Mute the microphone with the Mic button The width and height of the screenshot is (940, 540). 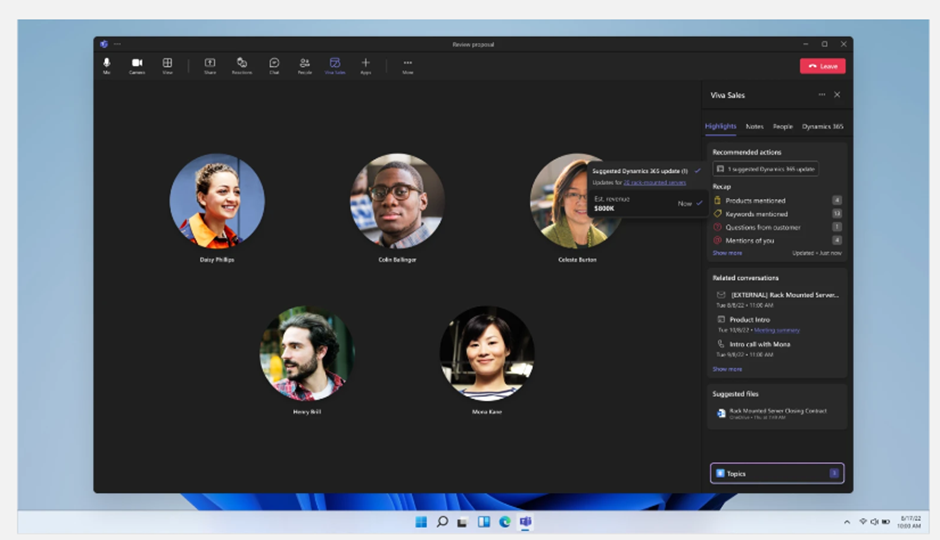pyautogui.click(x=107, y=65)
